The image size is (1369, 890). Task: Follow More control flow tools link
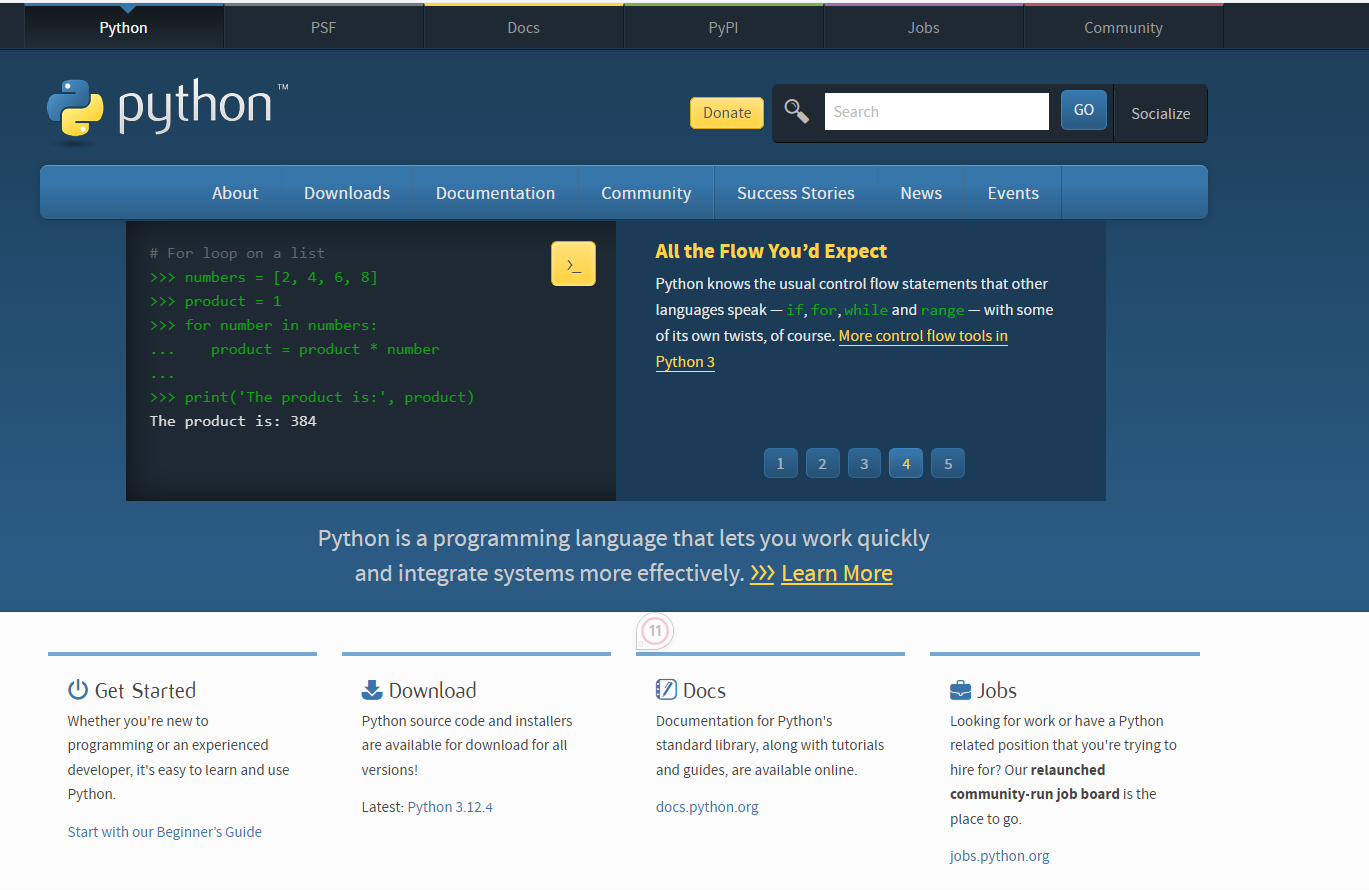(x=923, y=336)
